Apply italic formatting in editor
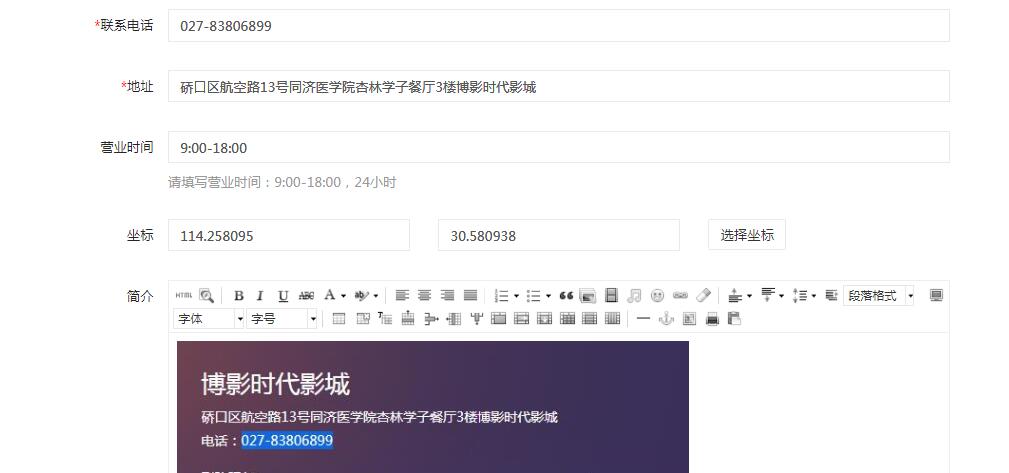 coord(260,296)
